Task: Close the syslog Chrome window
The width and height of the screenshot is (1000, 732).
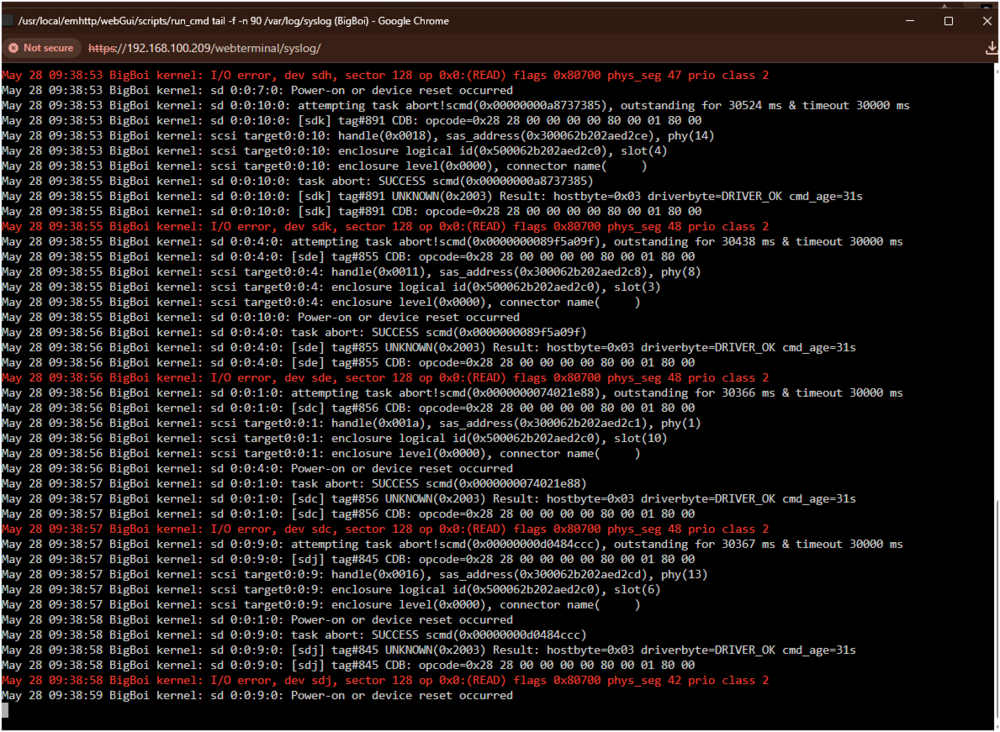Action: pyautogui.click(x=986, y=21)
